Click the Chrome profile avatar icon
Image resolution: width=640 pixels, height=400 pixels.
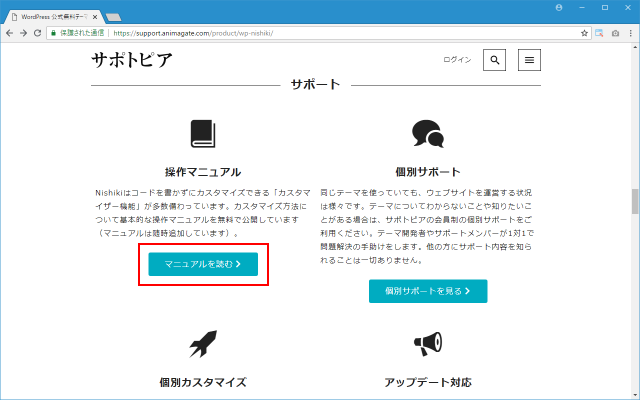[559, 7]
